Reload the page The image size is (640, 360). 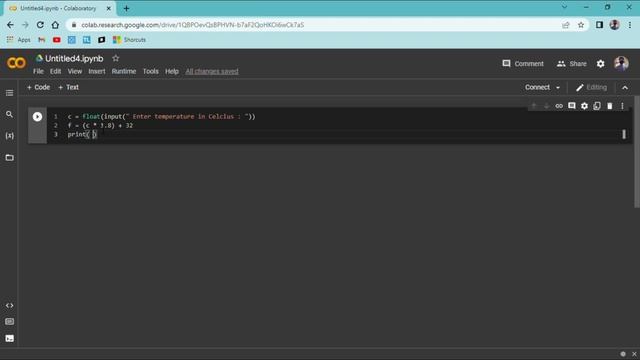pyautogui.click(x=40, y=25)
